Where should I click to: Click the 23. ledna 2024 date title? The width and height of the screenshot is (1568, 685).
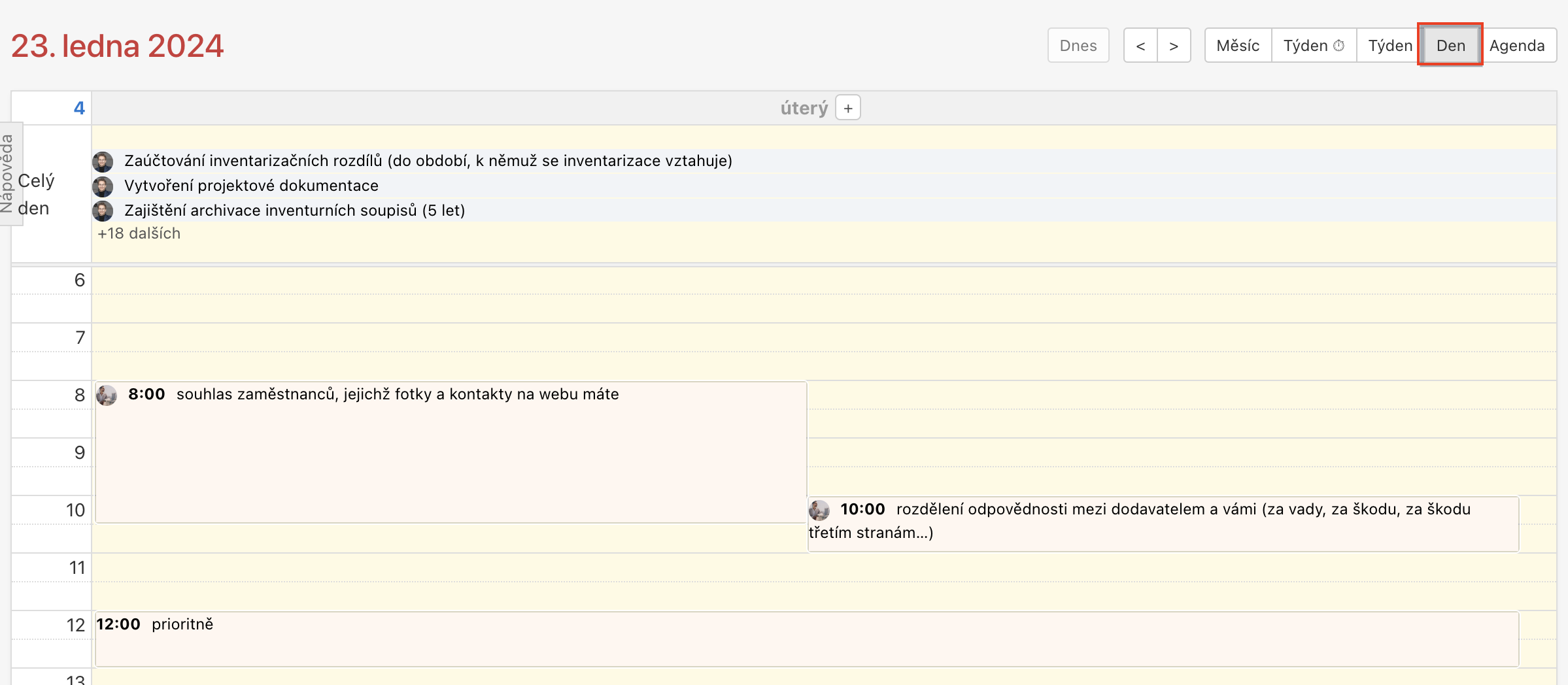(x=117, y=46)
